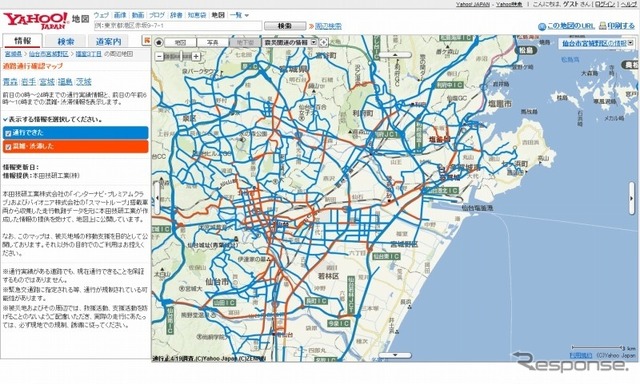Pan map east with right edge arrow
This screenshot has height=384, width=640.
point(632,199)
